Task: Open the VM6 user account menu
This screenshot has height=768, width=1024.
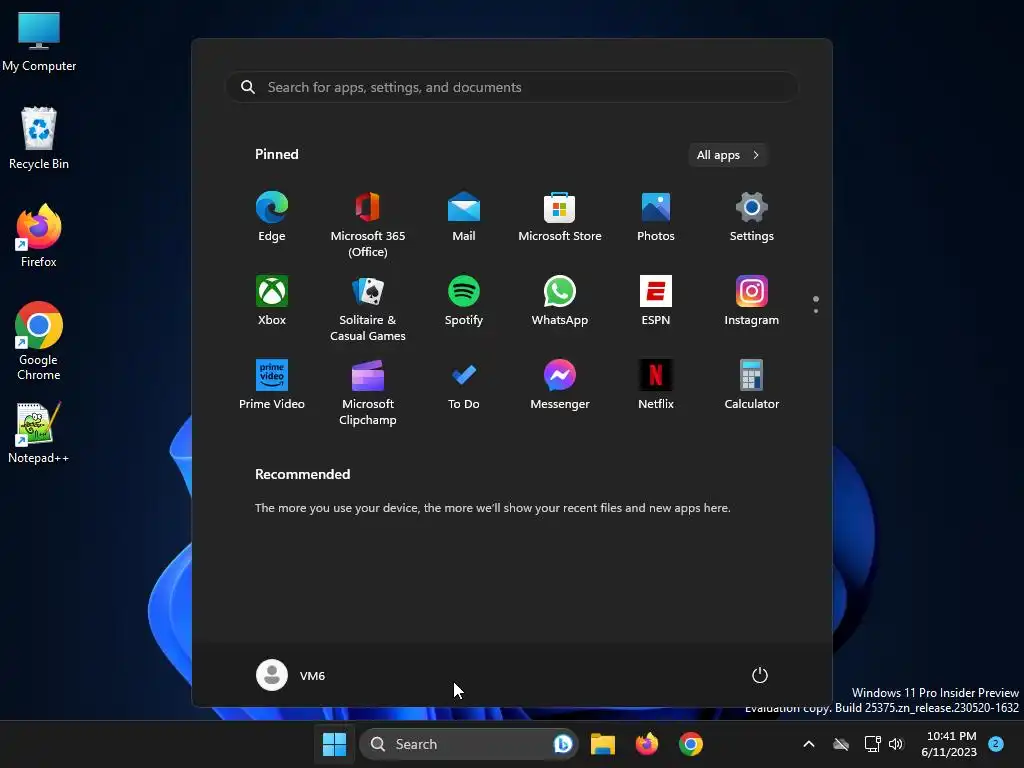Action: 291,675
